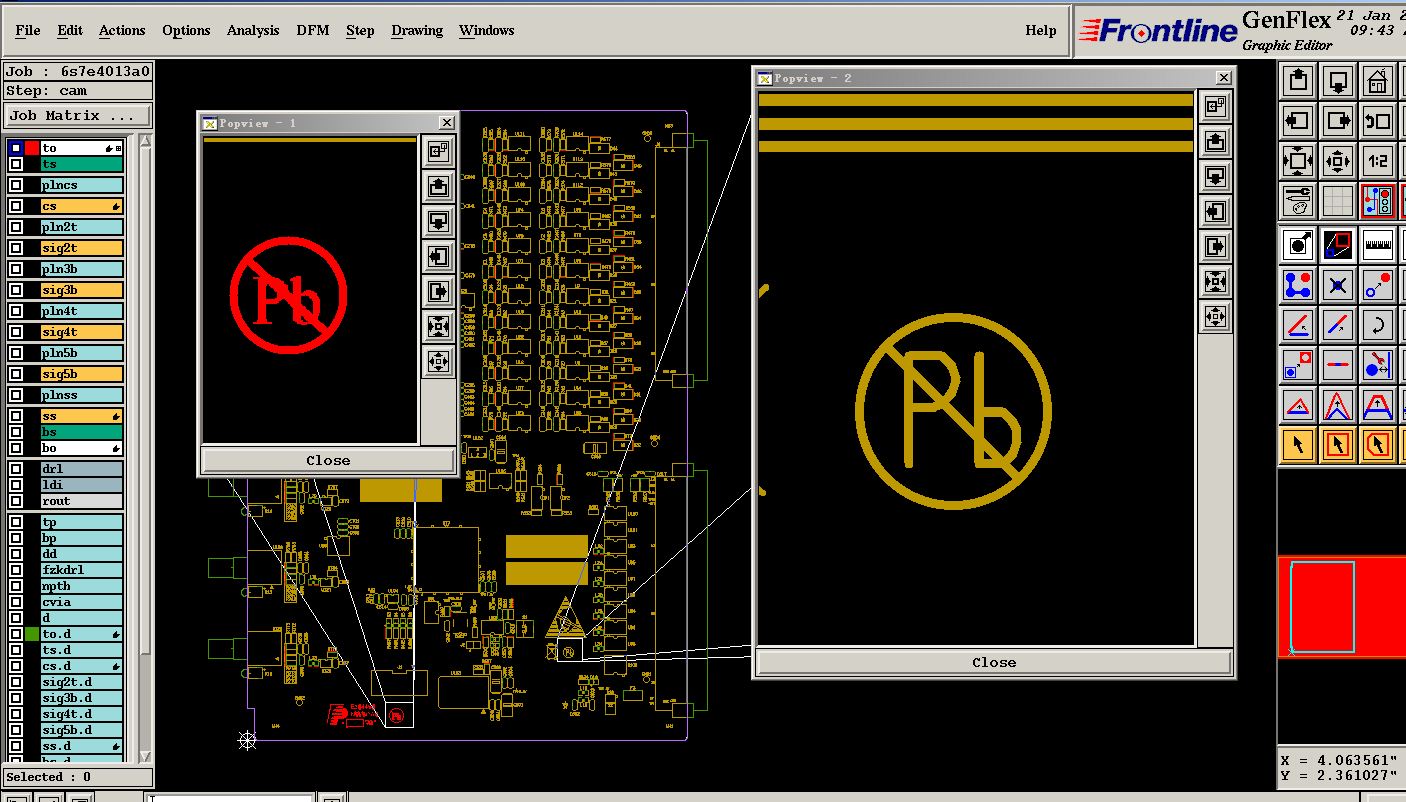Toggle the checkbox for layer plncs
Viewport: 1406px width, 802px height.
click(16, 185)
